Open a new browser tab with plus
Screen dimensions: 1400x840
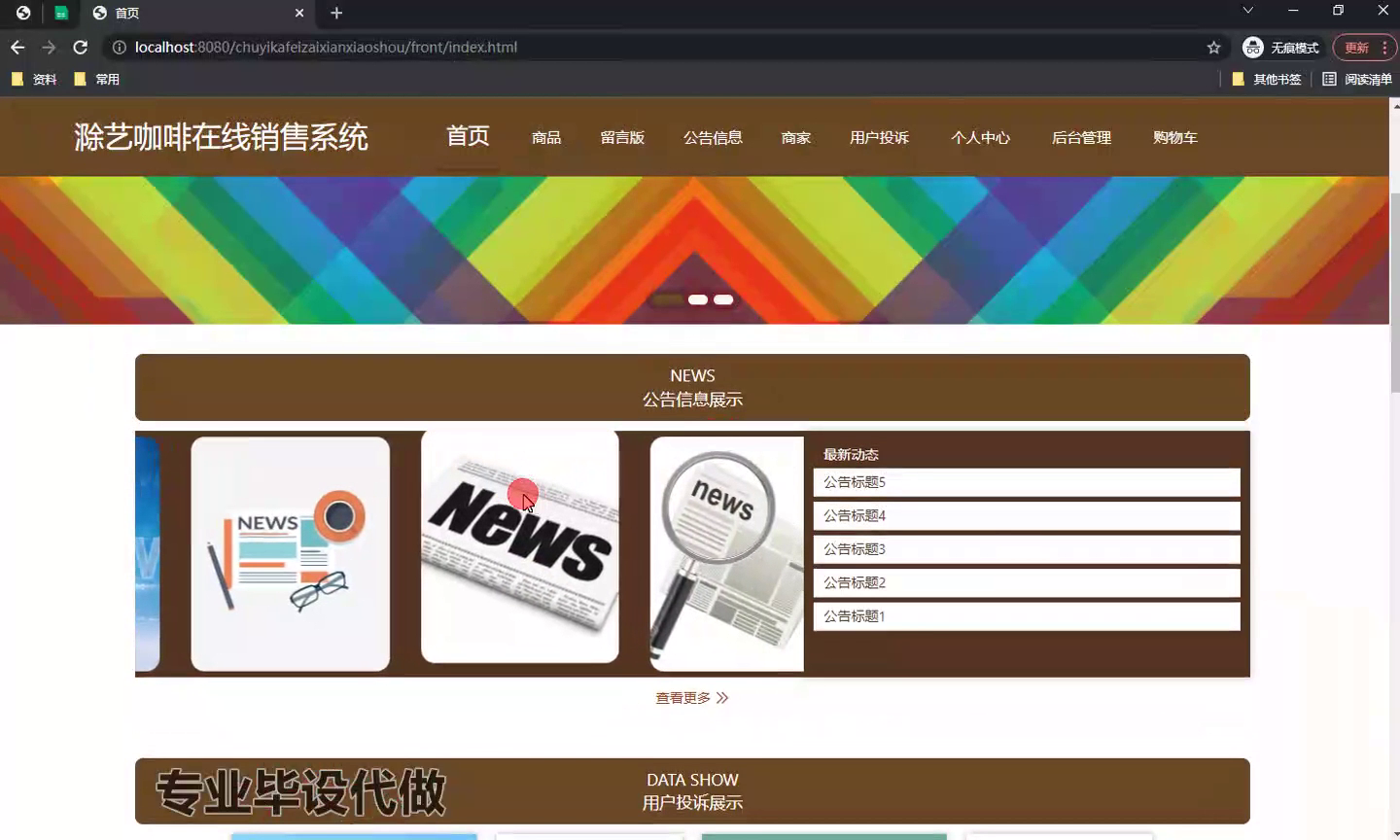point(336,13)
